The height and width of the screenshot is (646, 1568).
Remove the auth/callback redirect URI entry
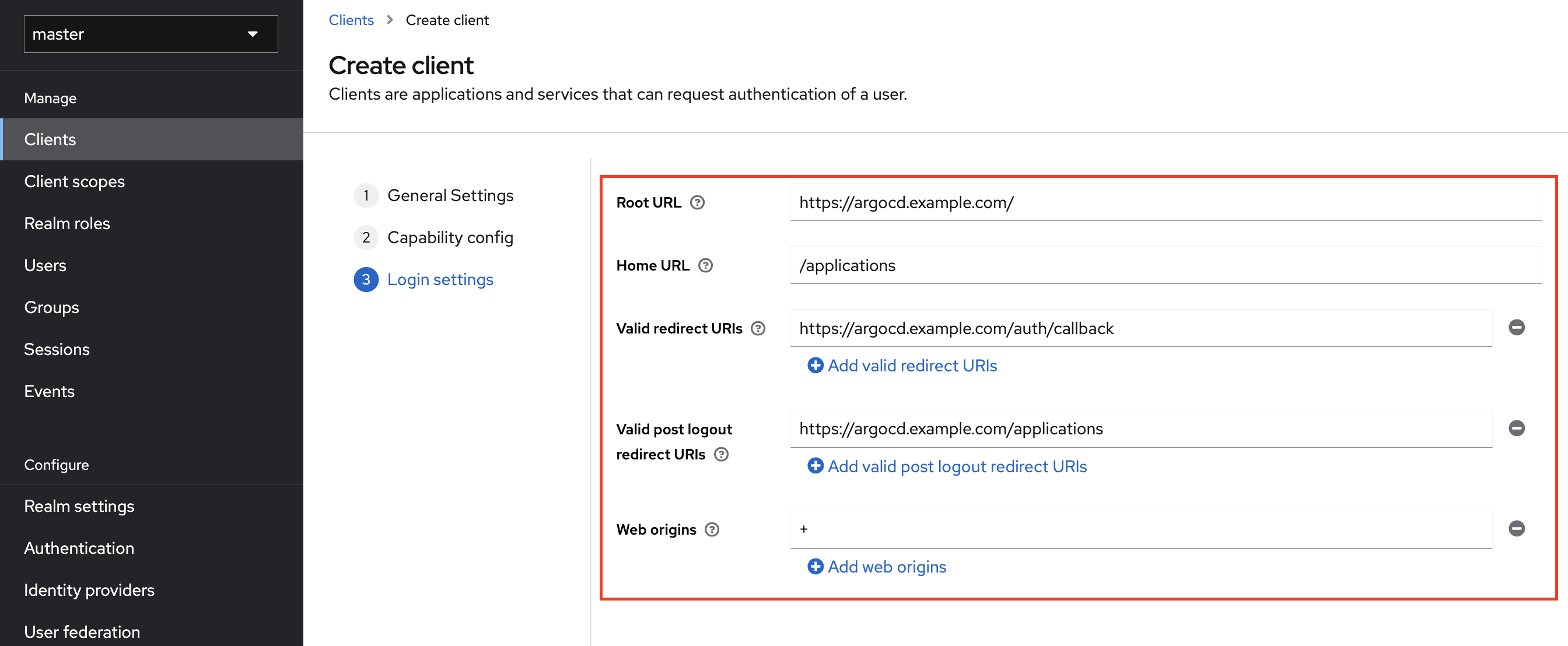(1516, 328)
